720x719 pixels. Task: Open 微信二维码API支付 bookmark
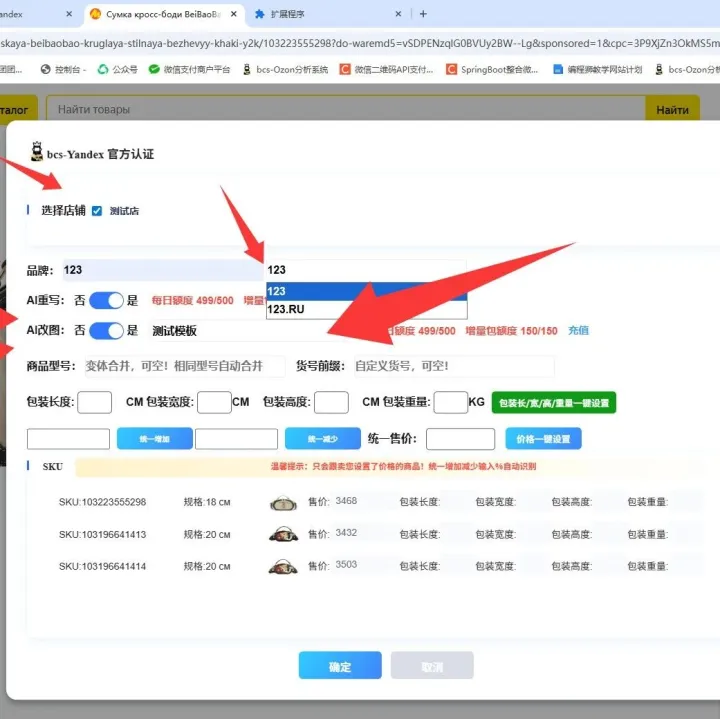coord(386,69)
